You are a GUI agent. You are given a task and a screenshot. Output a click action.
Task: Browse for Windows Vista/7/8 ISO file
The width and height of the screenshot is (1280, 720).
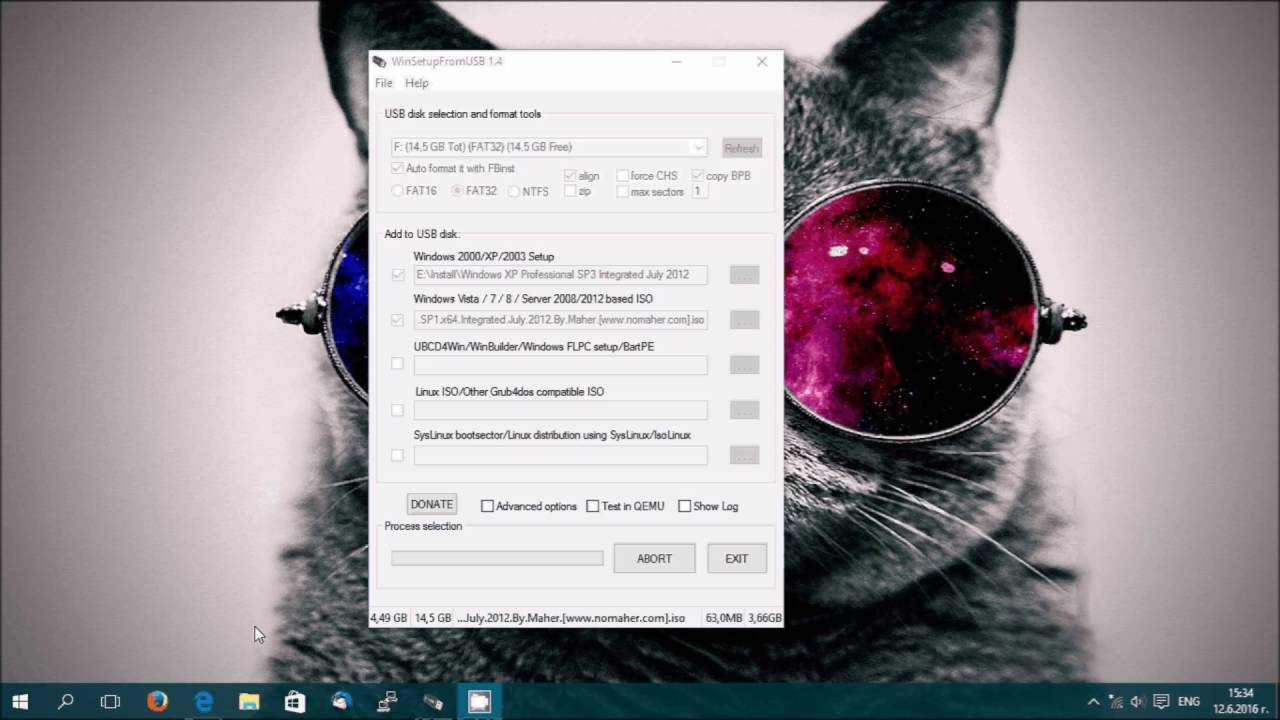[x=744, y=320]
